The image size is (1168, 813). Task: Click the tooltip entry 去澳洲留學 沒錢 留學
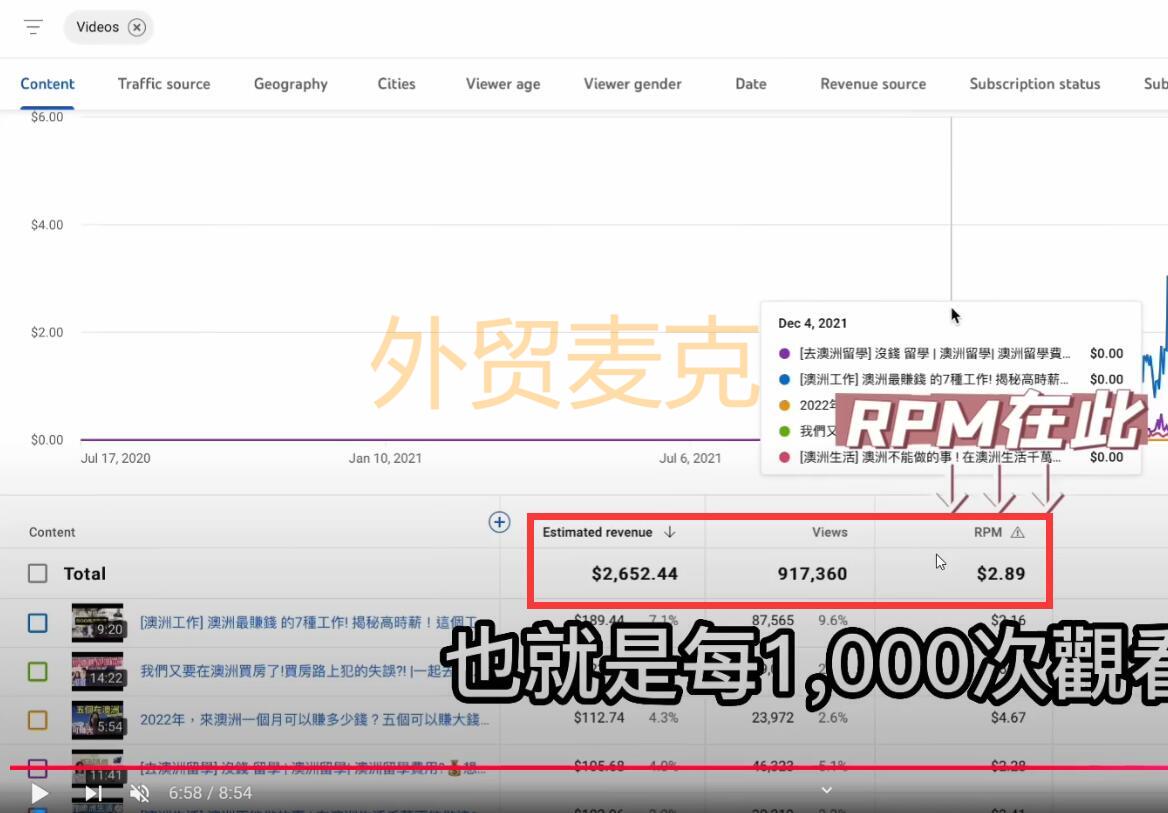pos(935,353)
